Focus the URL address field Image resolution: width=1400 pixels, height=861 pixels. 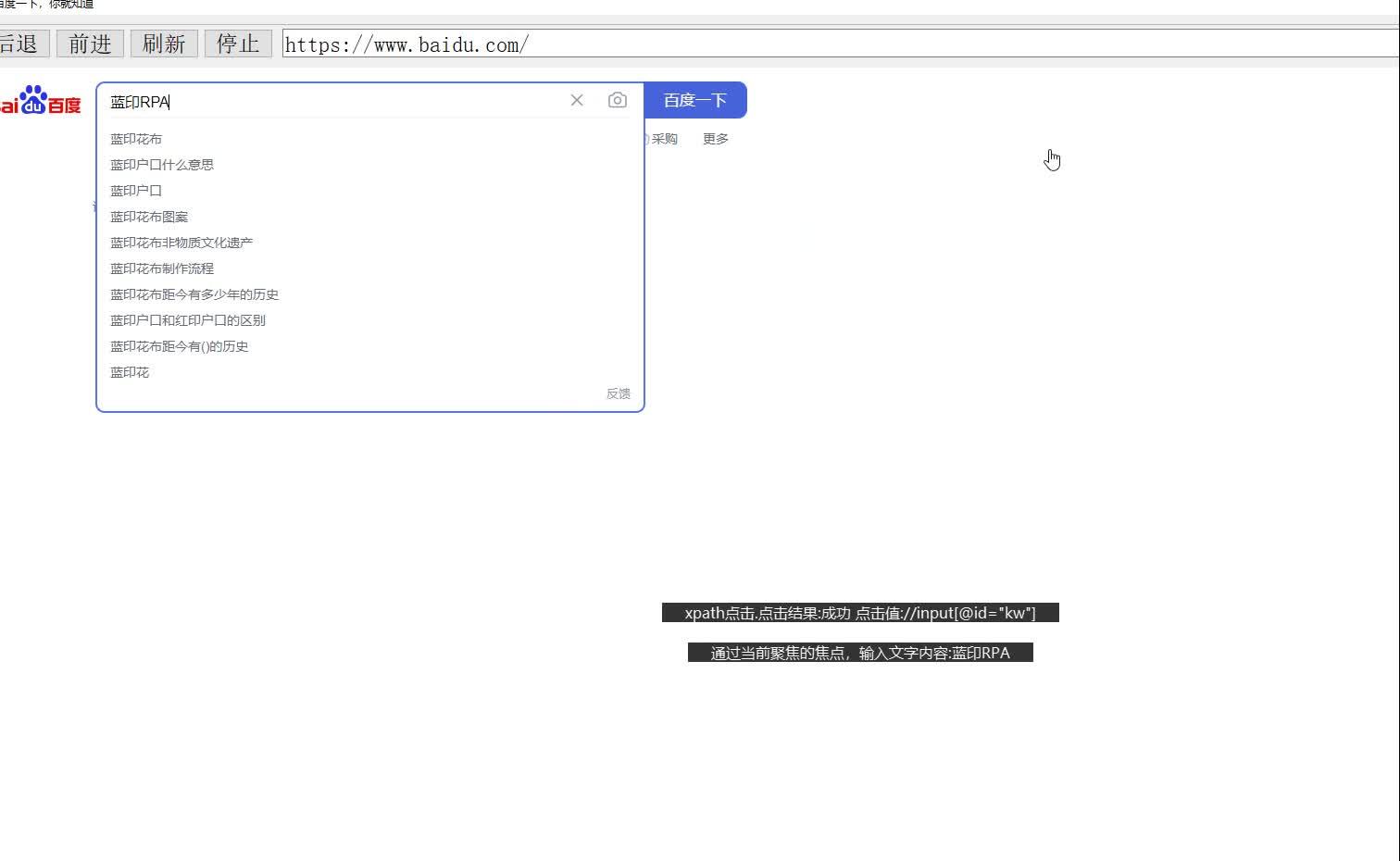[x=841, y=44]
